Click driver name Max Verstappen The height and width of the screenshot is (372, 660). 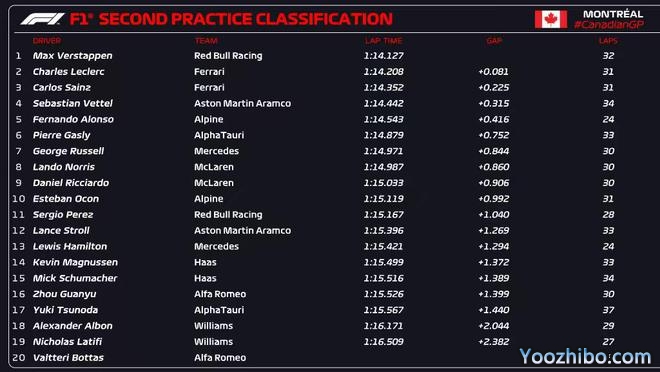pos(72,56)
